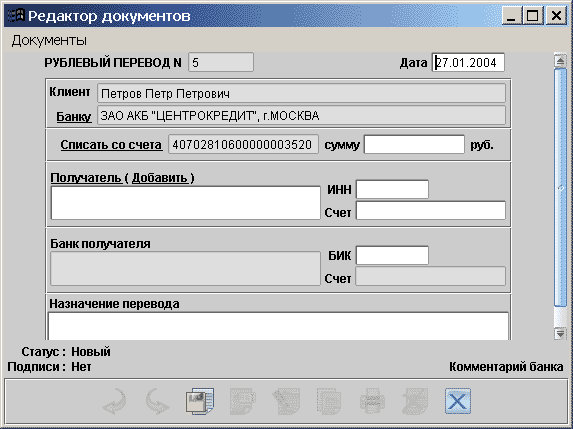Click the greyed-out copy document icon
573x429 pixels.
tap(329, 401)
